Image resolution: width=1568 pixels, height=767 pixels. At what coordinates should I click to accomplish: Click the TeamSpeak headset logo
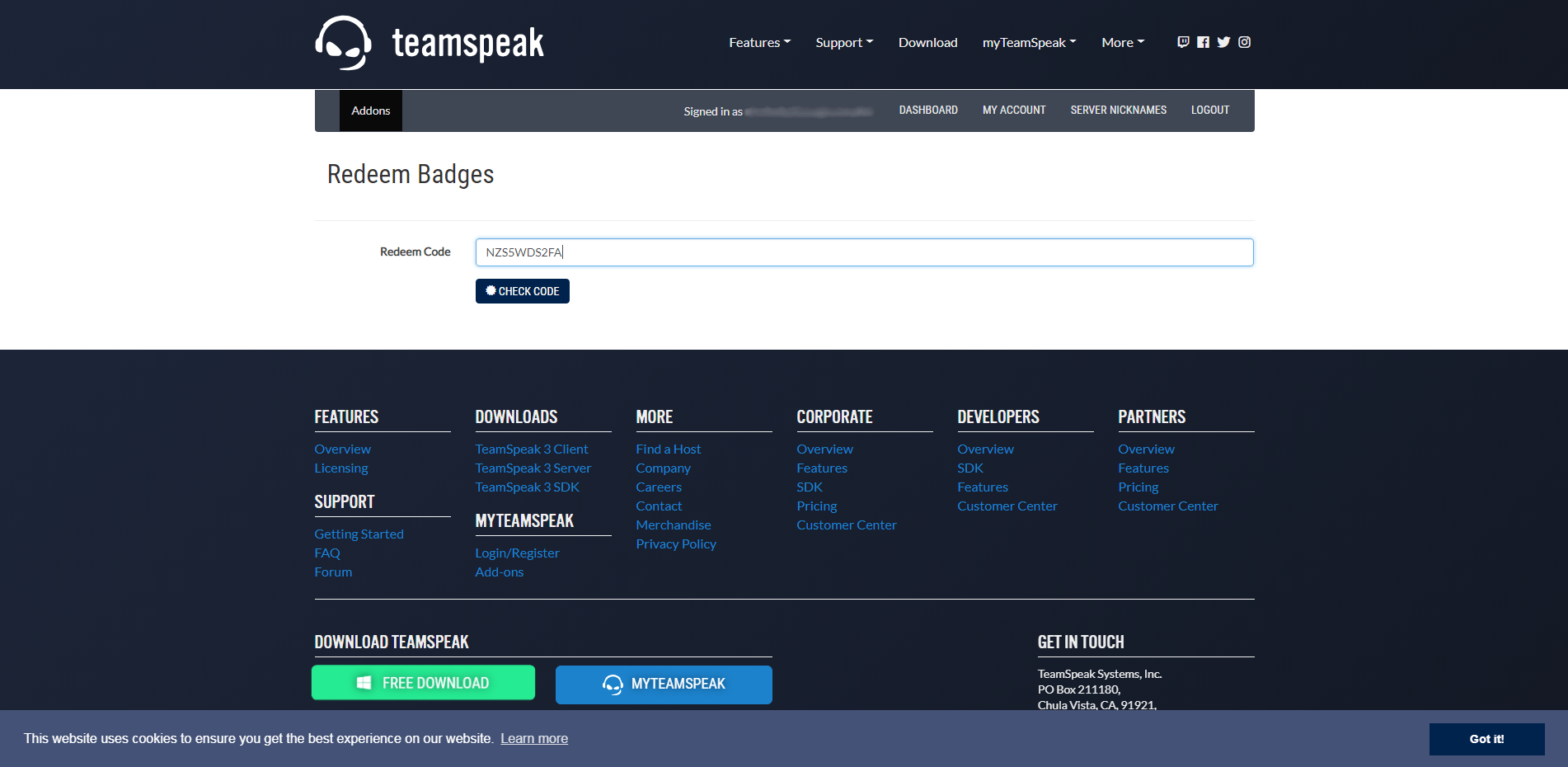344,43
